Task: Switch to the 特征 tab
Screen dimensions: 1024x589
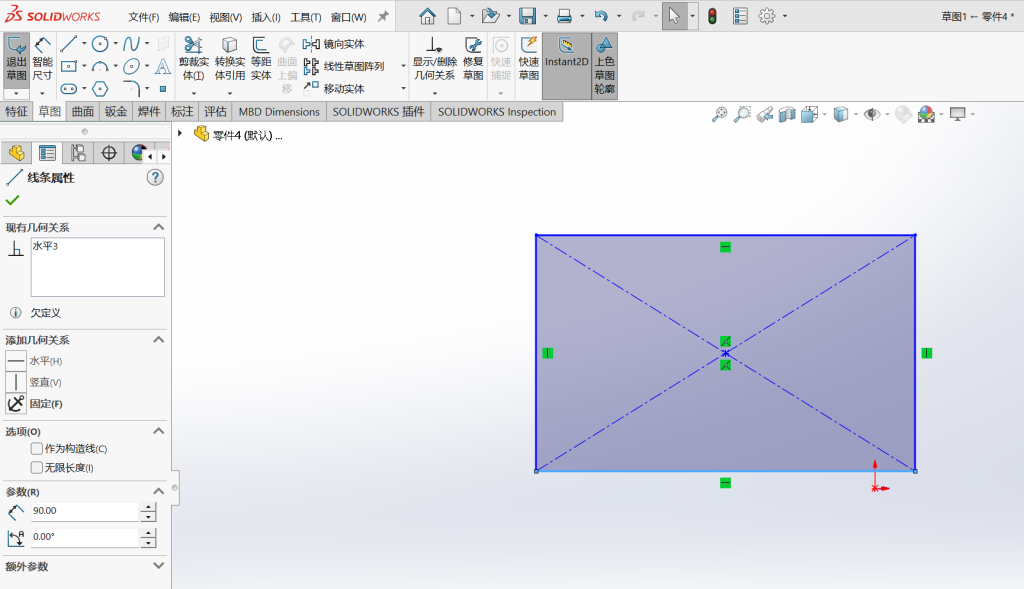Action: coord(16,112)
